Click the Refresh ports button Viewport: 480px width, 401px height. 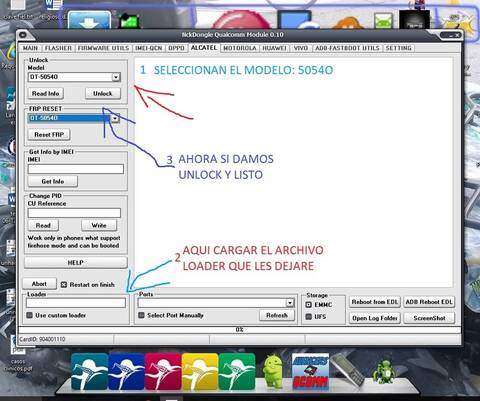277,315
